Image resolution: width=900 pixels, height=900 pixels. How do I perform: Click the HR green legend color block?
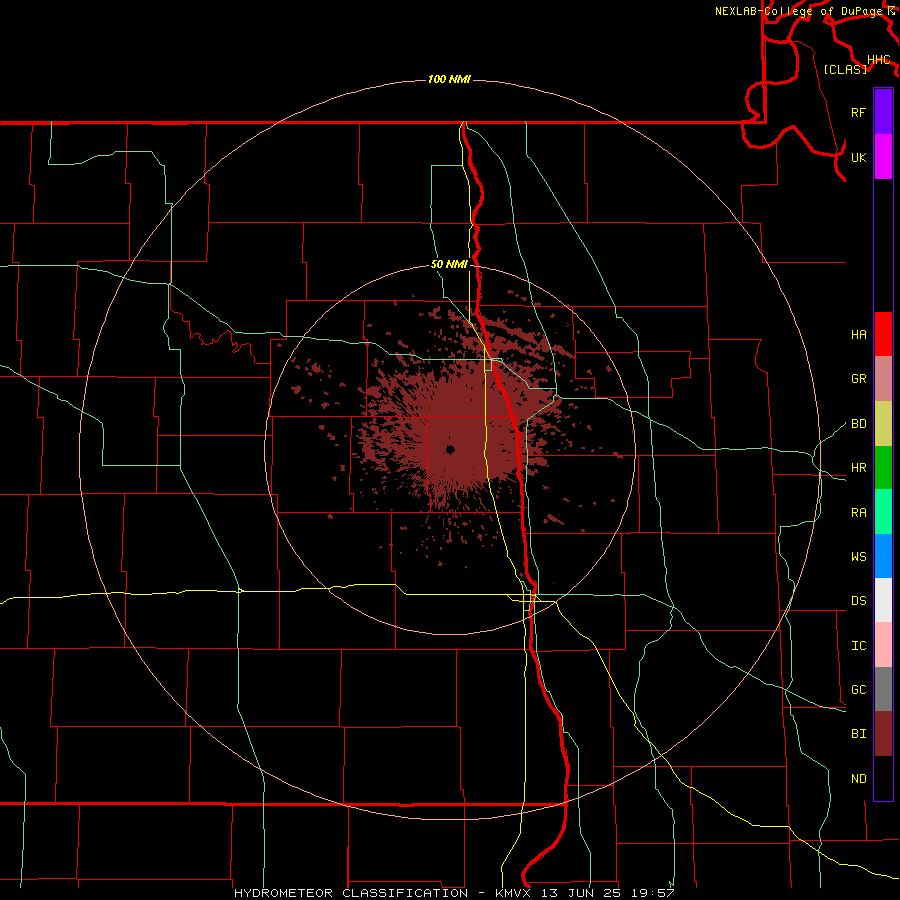pyautogui.click(x=883, y=468)
